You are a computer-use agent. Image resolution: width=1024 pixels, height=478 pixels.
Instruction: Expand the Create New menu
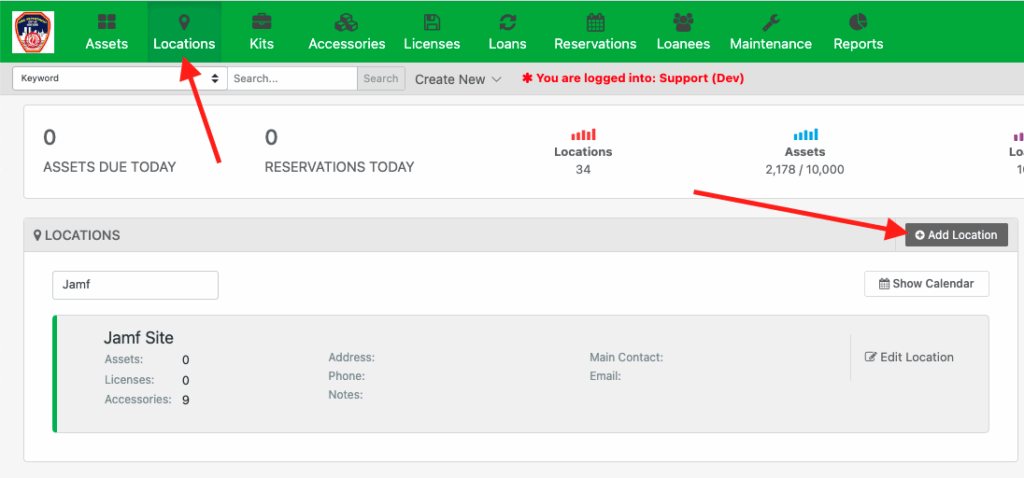click(458, 79)
